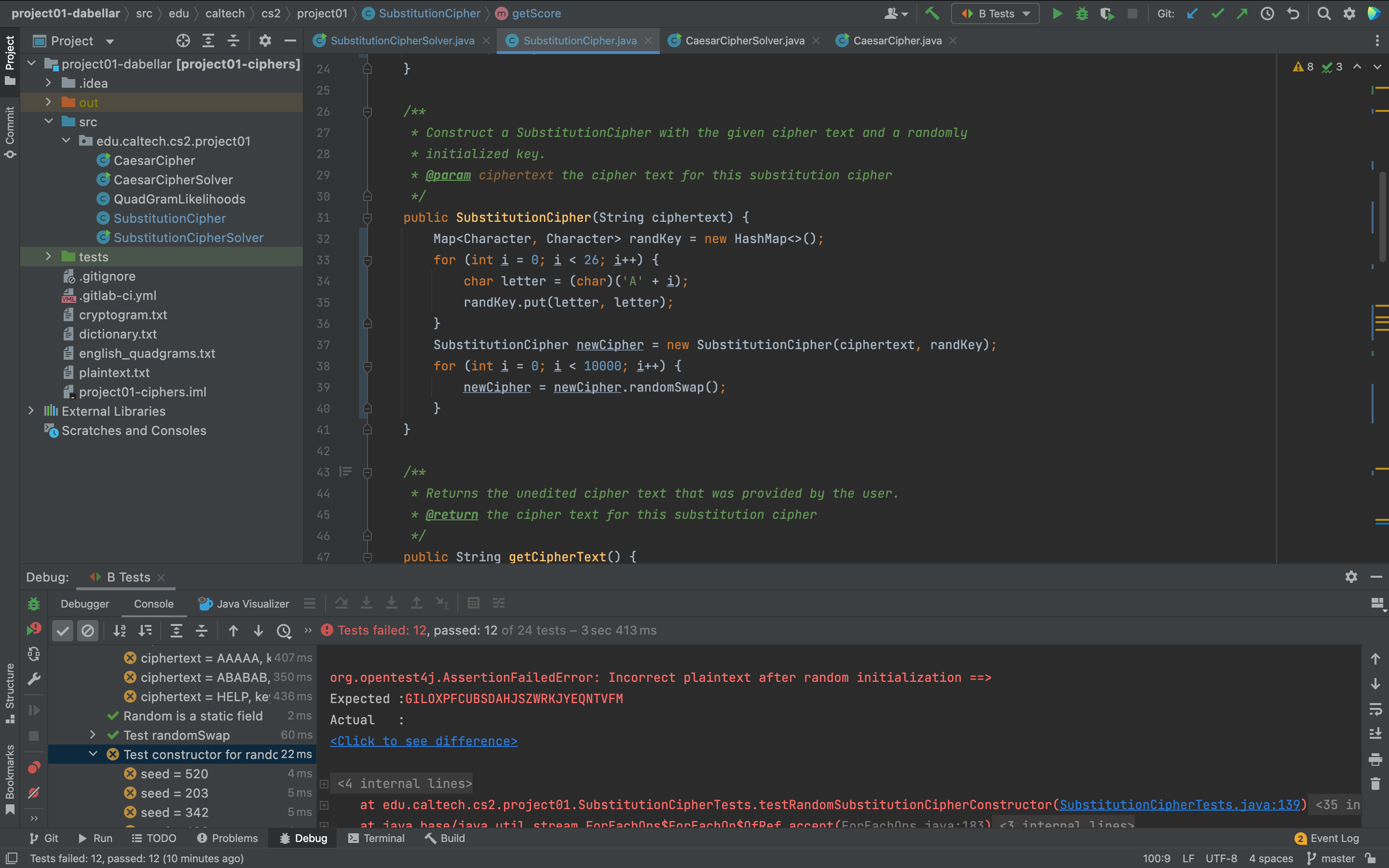Click the green Run button in toolbar

tap(1057, 13)
